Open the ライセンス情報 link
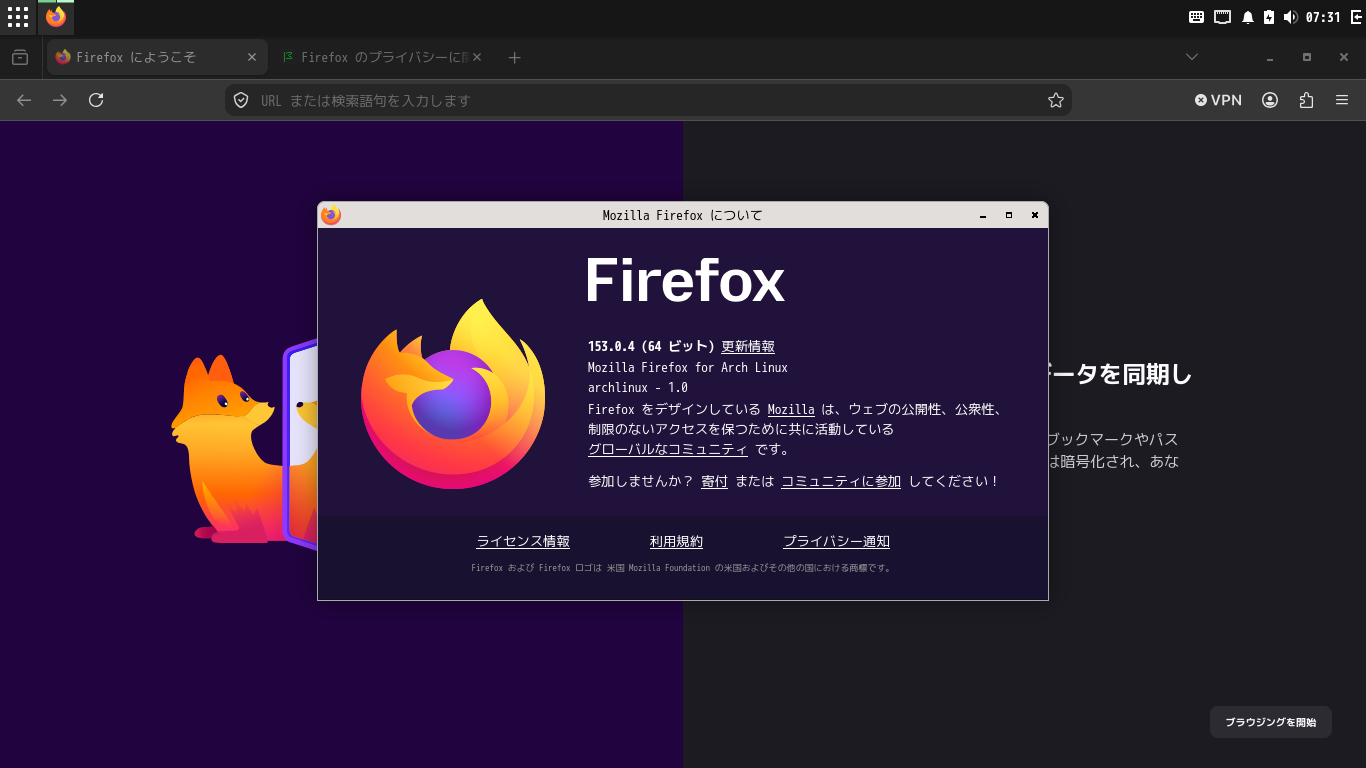This screenshot has width=1366, height=768. coord(523,542)
